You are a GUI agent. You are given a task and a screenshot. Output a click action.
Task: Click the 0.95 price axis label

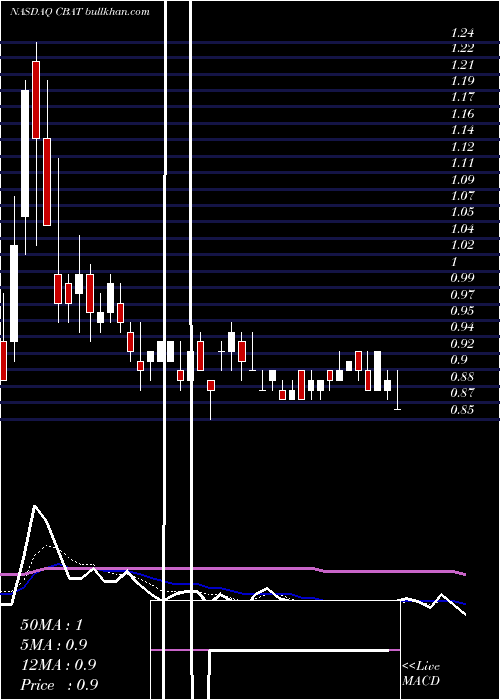(x=462, y=311)
